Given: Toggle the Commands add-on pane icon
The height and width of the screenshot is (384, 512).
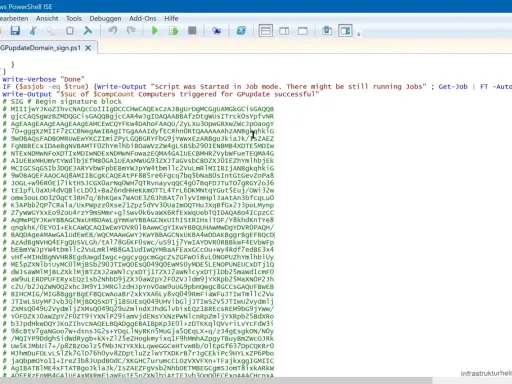Looking at the screenshot, I should [x=345, y=31].
